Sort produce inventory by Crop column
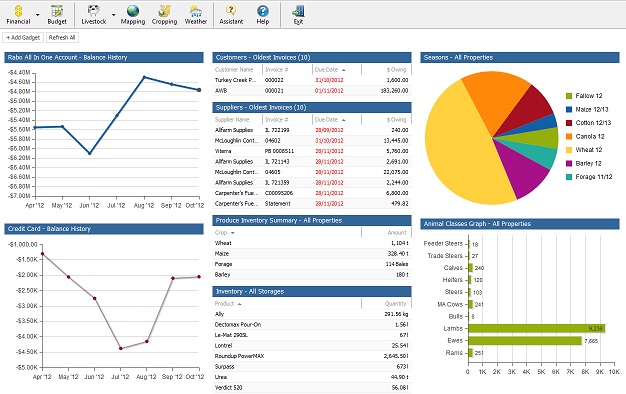 pyautogui.click(x=287, y=232)
